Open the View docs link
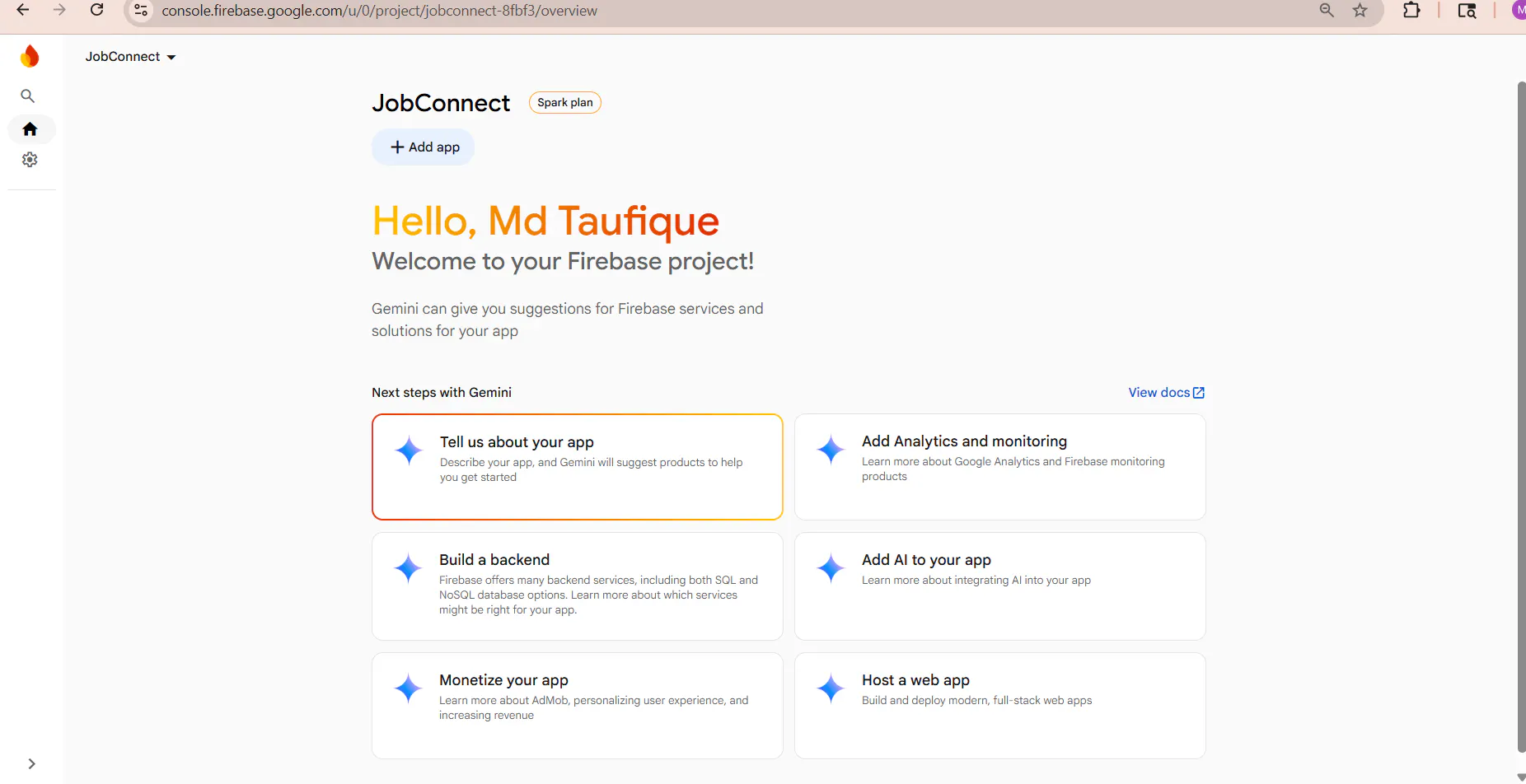Viewport: 1526px width, 784px height. pyautogui.click(x=1167, y=393)
